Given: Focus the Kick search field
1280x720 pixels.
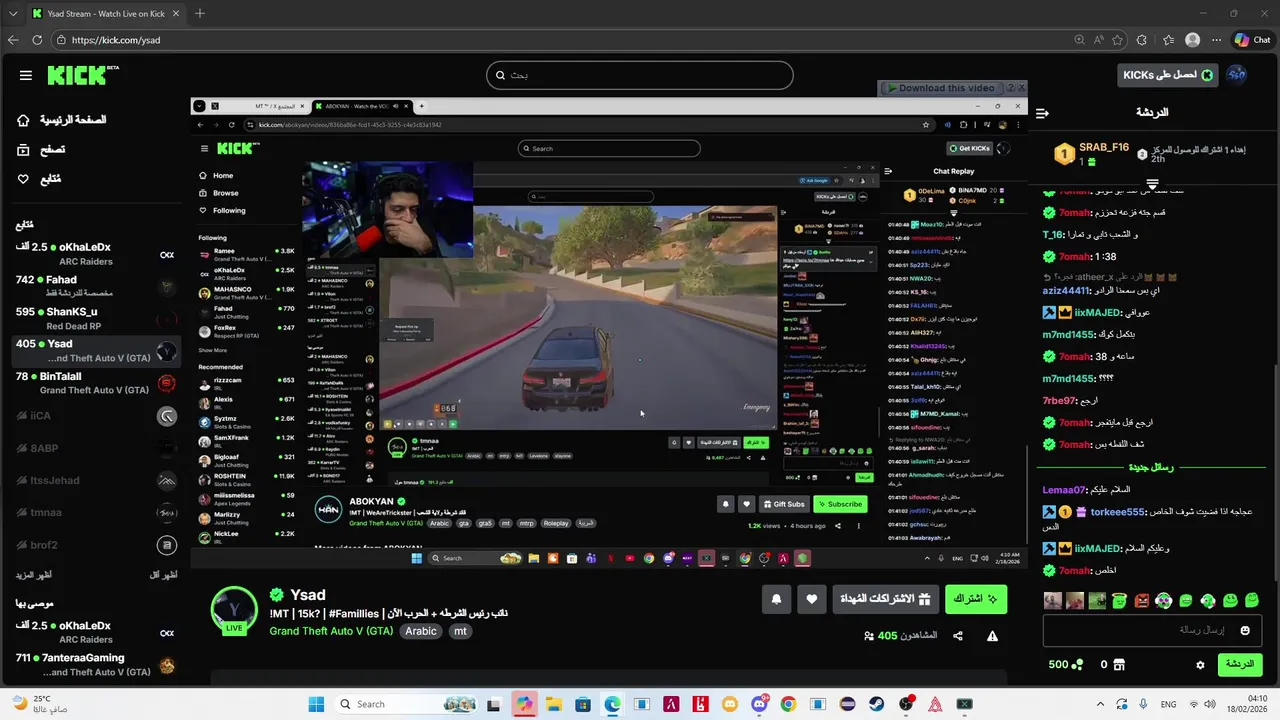Looking at the screenshot, I should [640, 75].
